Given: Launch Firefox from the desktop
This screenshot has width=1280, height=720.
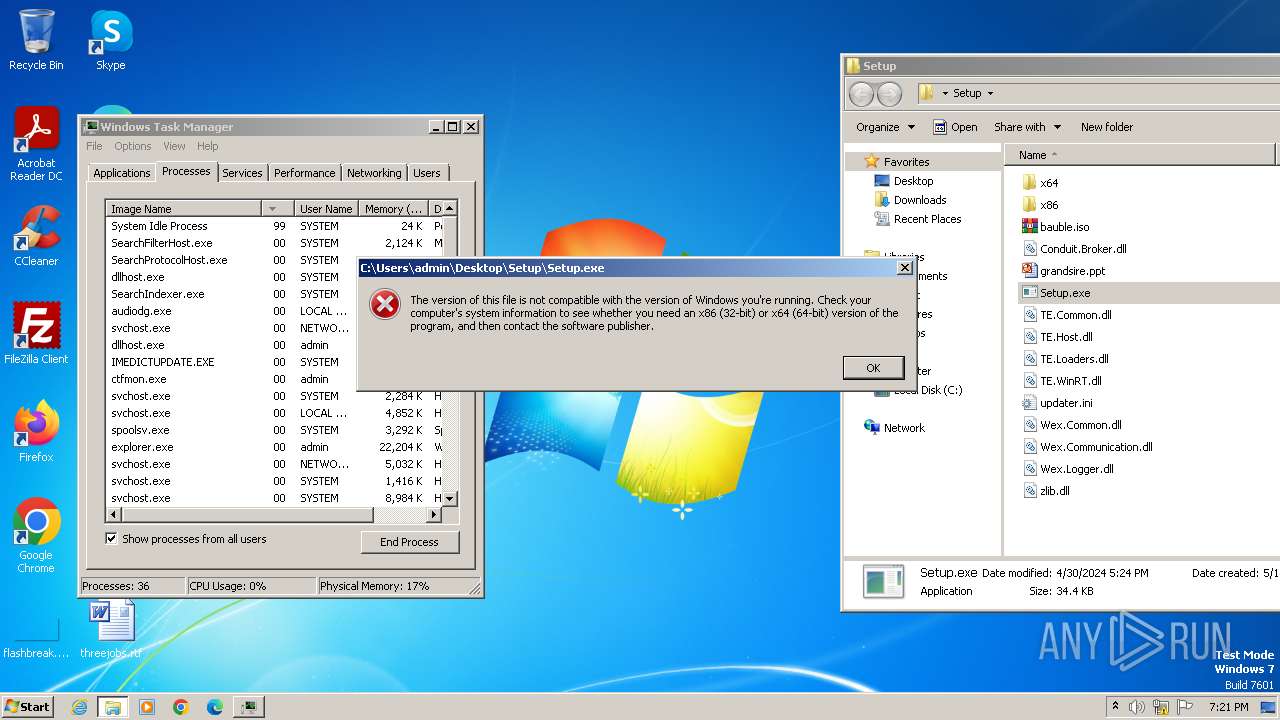Looking at the screenshot, I should [36, 432].
